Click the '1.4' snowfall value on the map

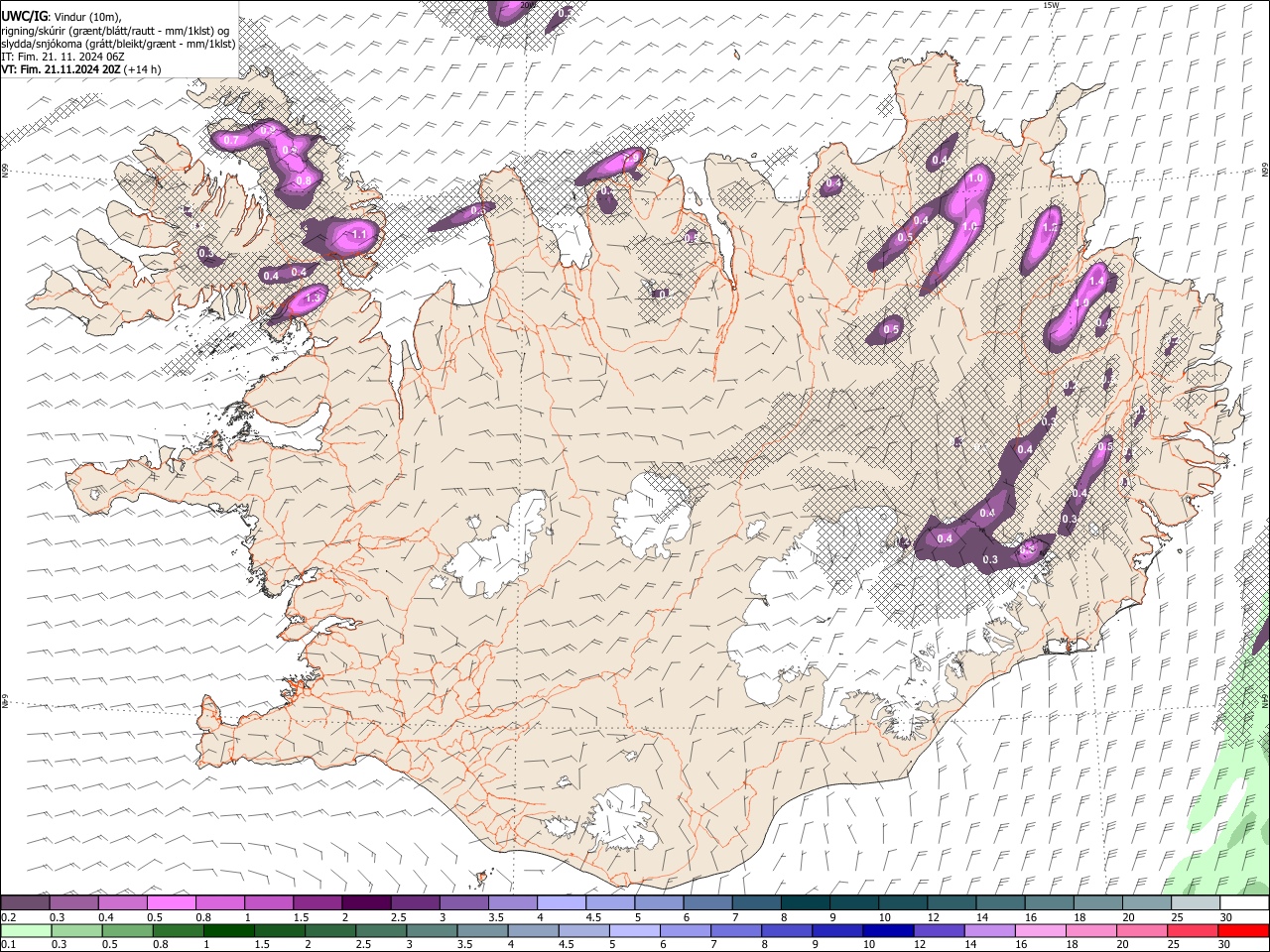point(1097,282)
